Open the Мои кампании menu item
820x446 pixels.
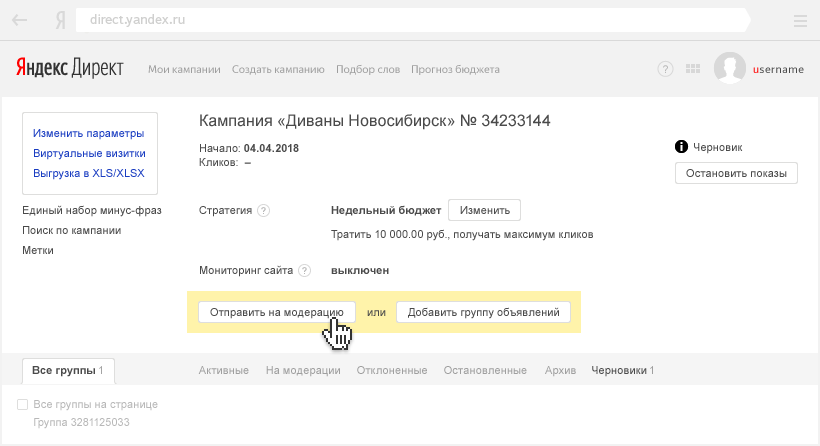click(x=184, y=69)
